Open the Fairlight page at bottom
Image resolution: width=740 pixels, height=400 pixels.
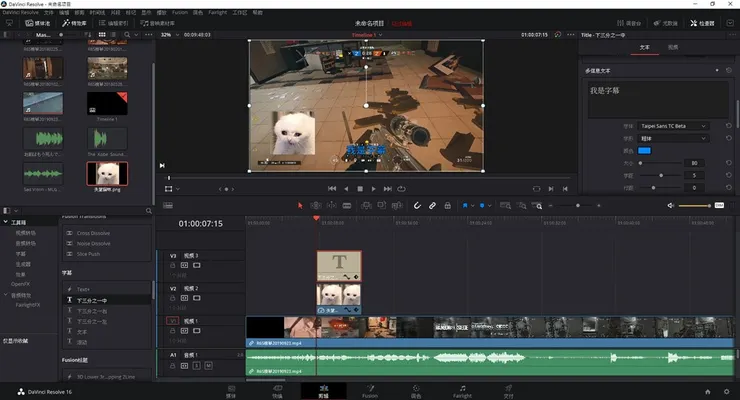[462, 390]
